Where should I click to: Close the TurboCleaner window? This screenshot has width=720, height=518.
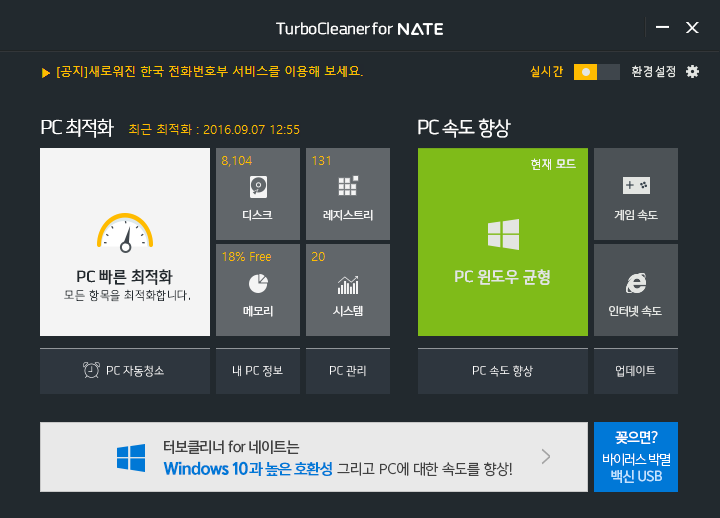(692, 28)
